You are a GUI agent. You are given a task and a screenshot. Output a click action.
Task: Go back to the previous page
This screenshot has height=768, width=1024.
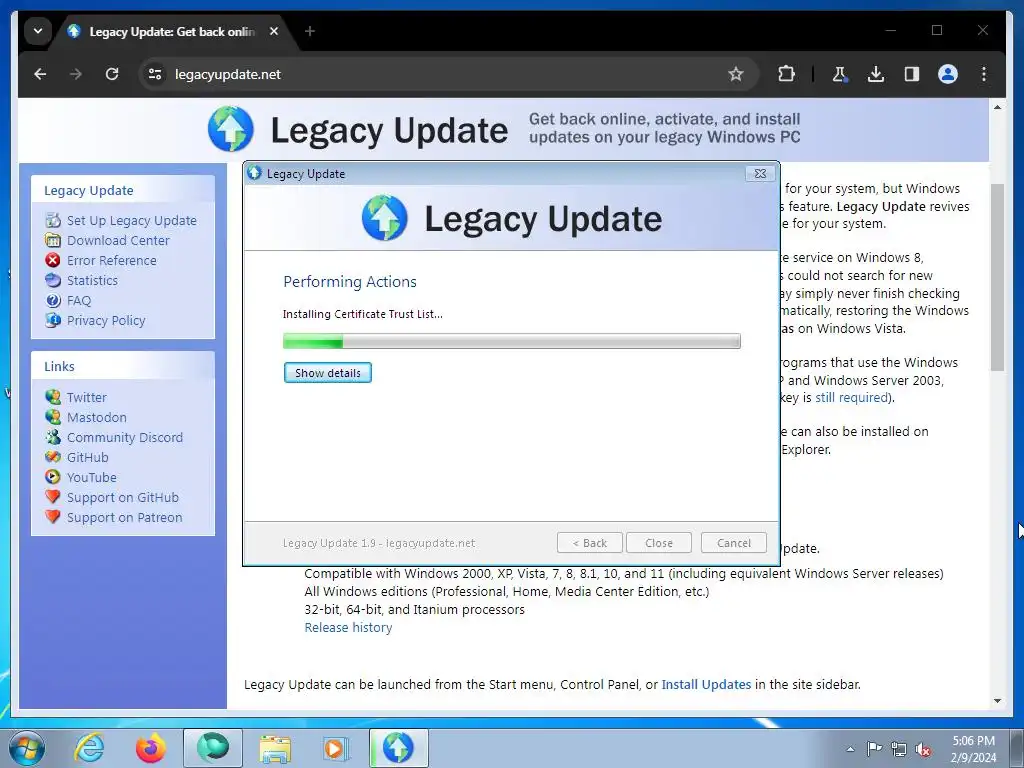click(40, 74)
